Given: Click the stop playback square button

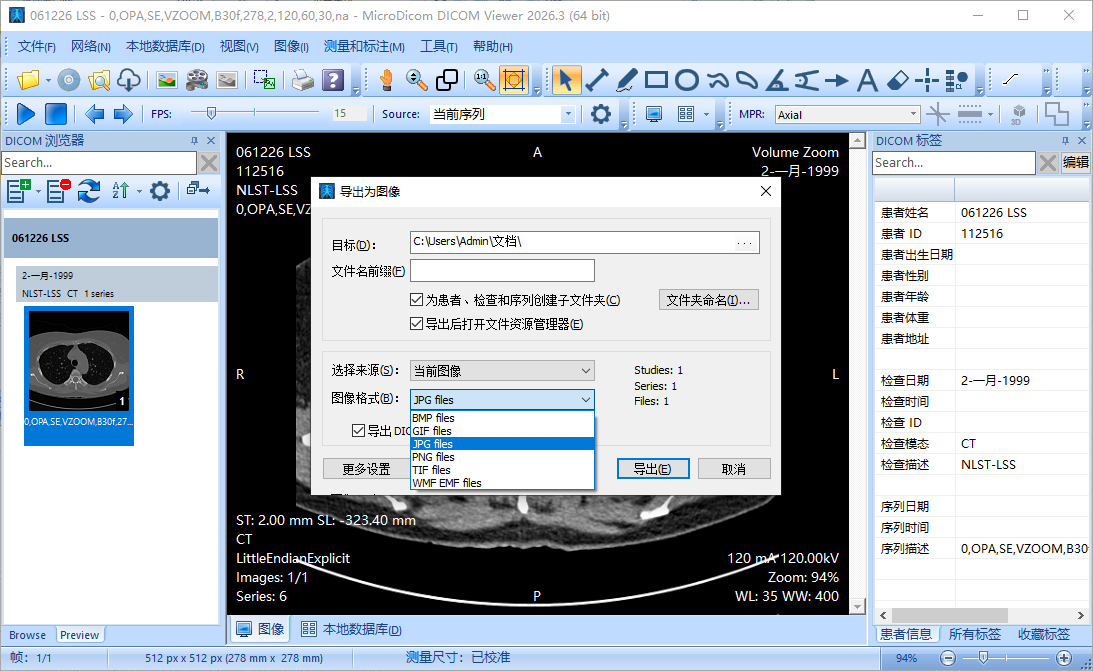Looking at the screenshot, I should coord(56,114).
